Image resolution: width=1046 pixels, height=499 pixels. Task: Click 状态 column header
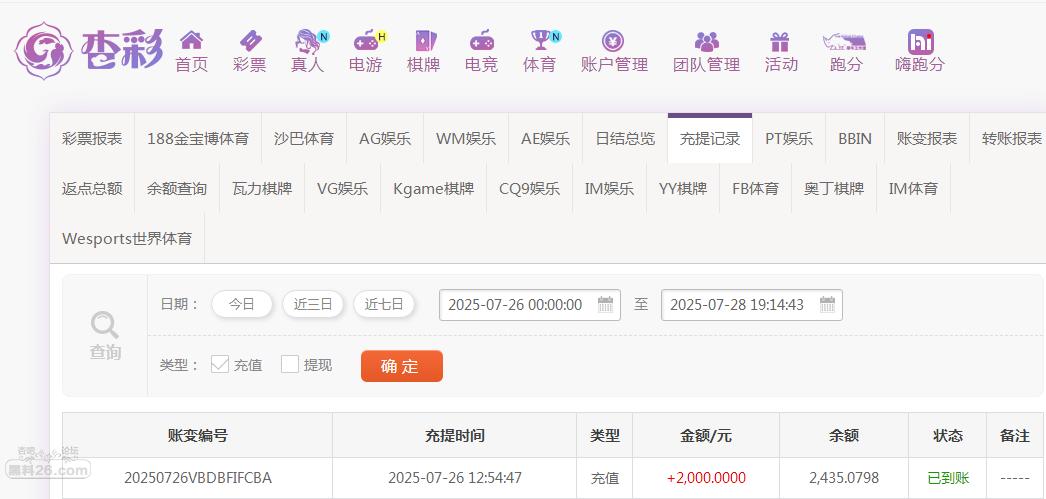(x=947, y=436)
